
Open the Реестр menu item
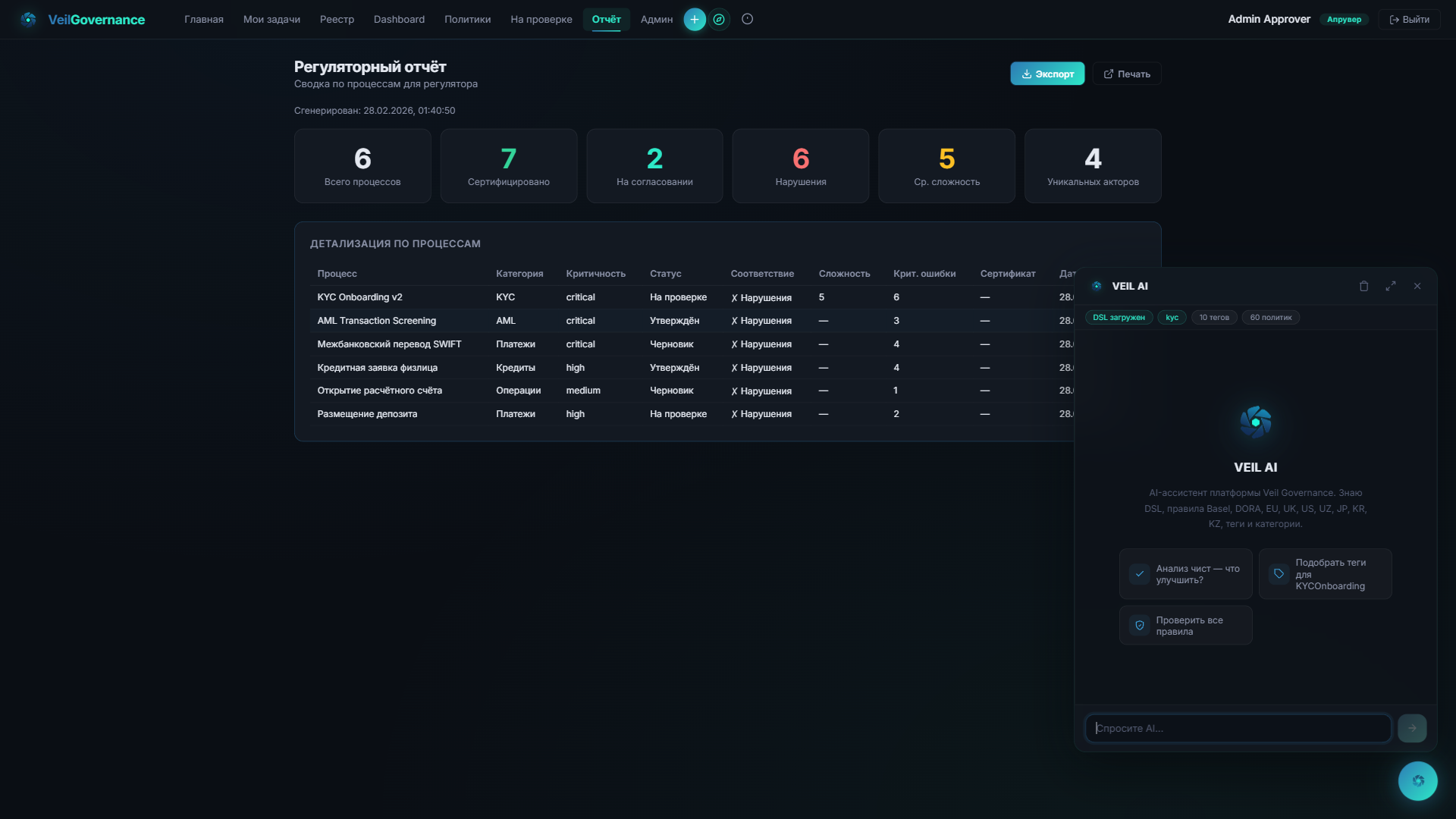click(337, 20)
